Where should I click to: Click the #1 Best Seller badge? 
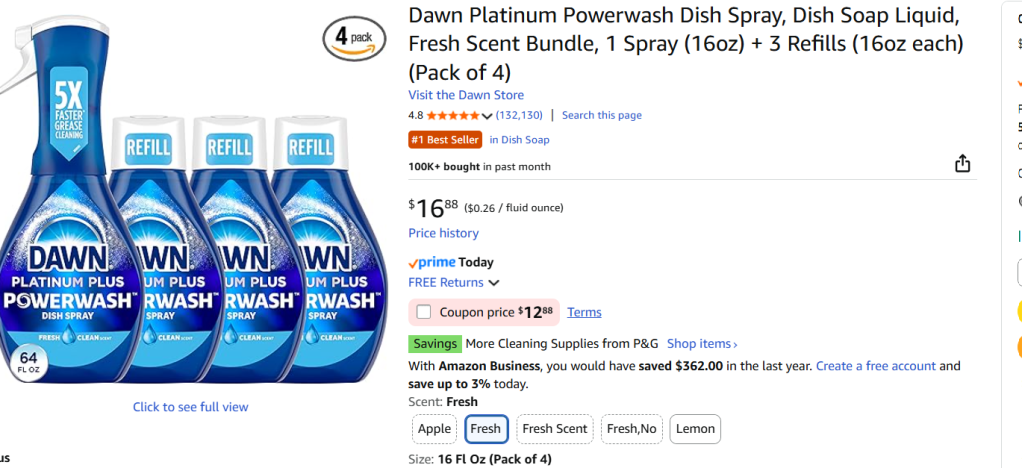click(445, 140)
